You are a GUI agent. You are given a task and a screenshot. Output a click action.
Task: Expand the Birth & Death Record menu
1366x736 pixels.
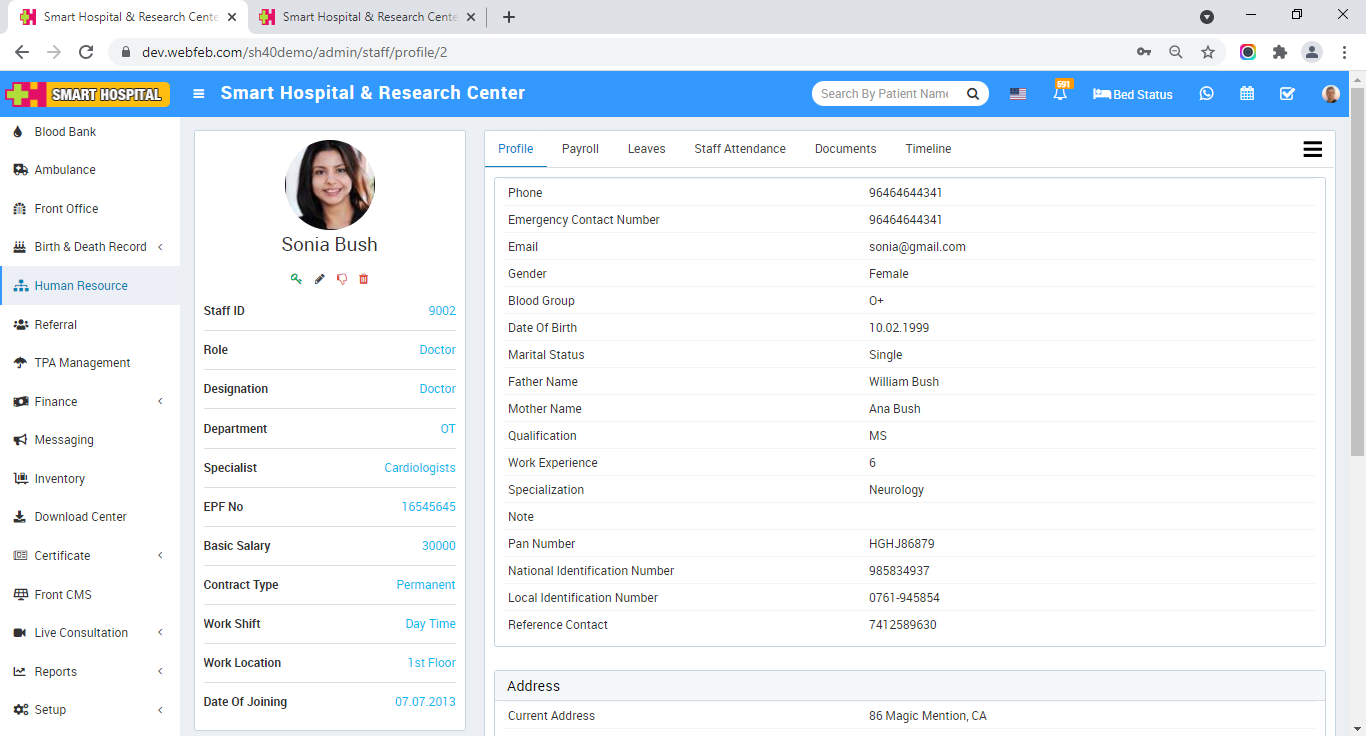pos(90,247)
